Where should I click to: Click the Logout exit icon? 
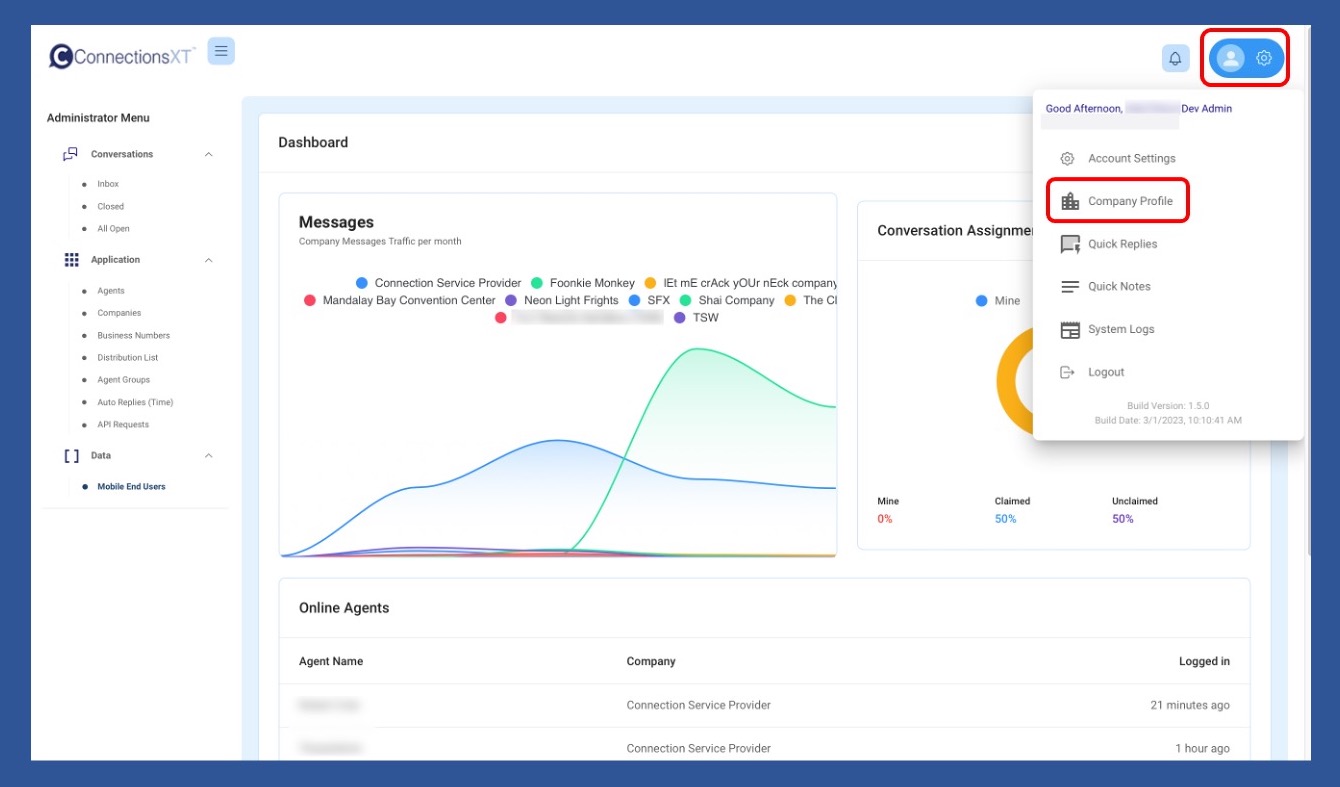[x=1068, y=372]
